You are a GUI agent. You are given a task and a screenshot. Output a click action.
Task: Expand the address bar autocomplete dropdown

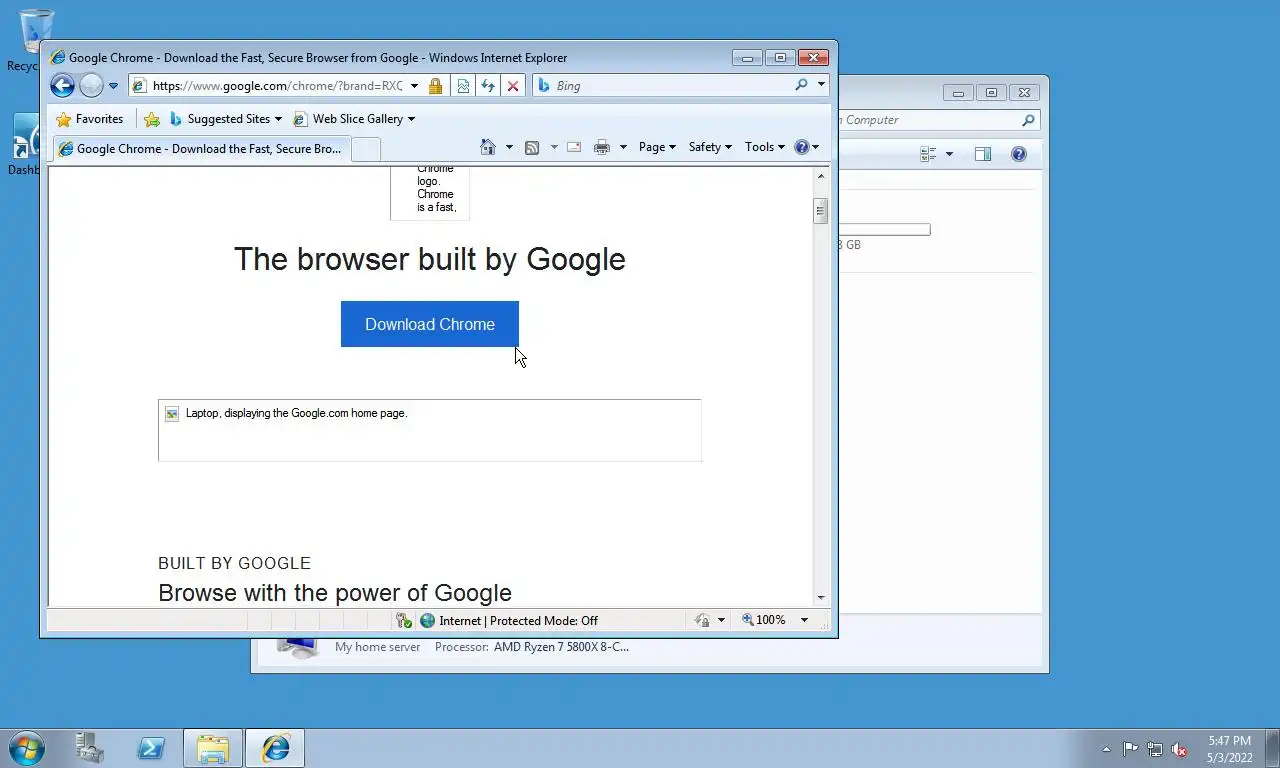414,86
